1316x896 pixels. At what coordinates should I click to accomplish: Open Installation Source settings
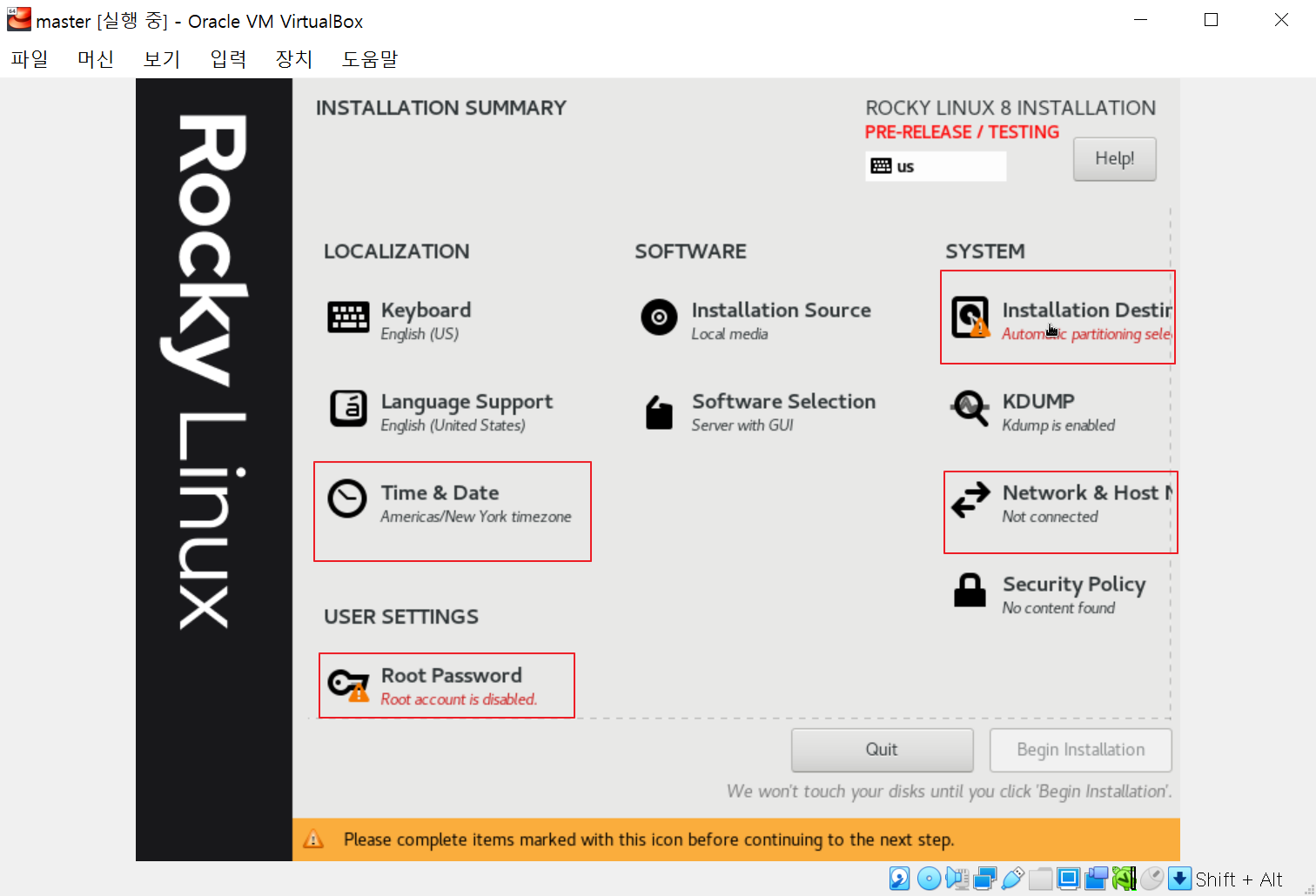pyautogui.click(x=755, y=320)
